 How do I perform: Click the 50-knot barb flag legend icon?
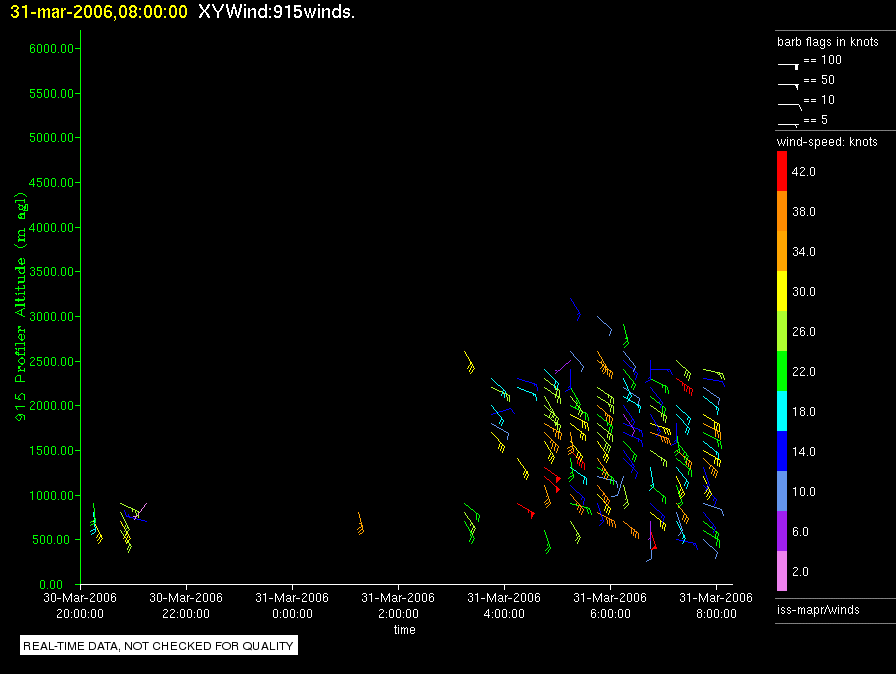pos(789,84)
